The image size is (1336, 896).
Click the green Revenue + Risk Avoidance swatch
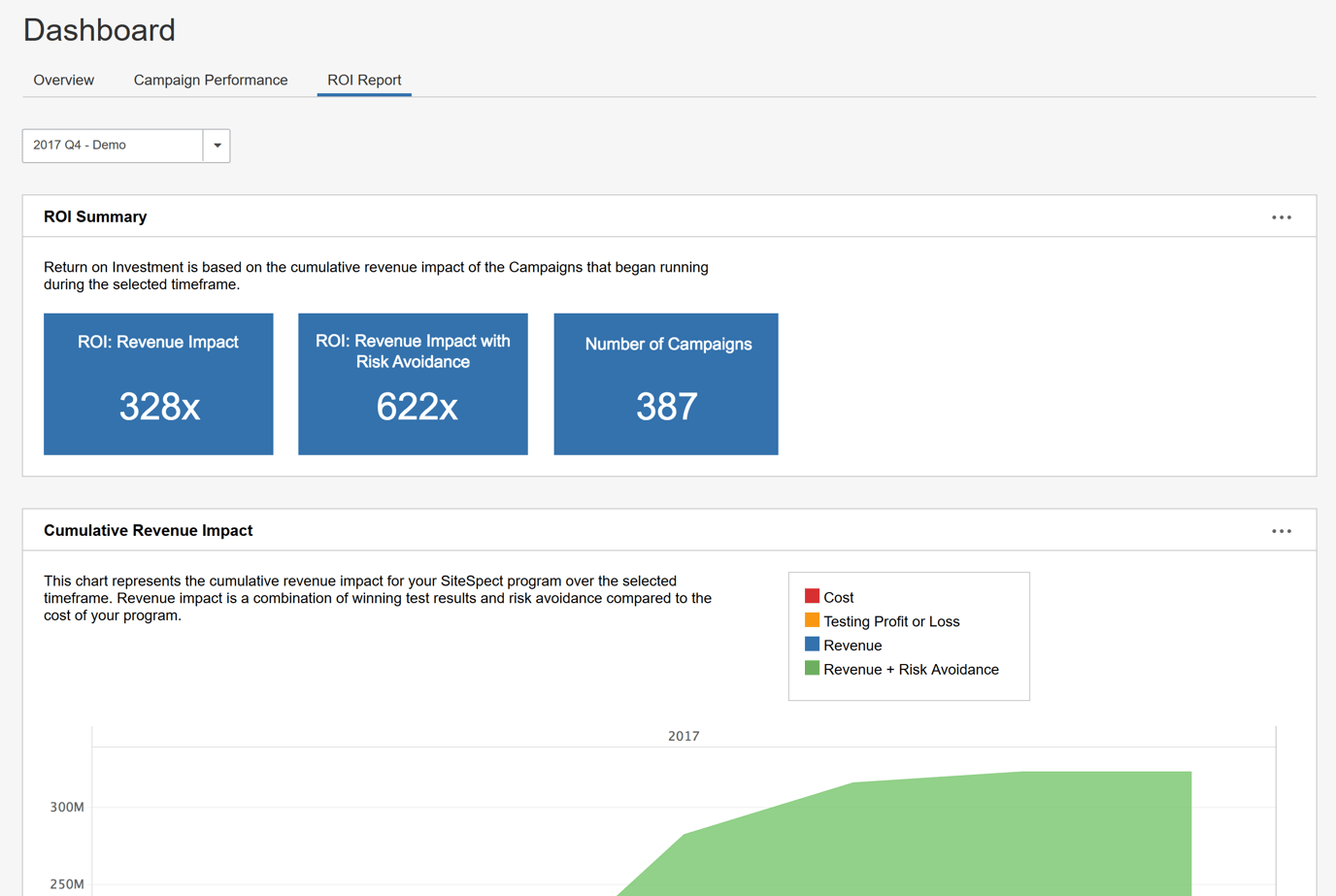click(x=812, y=668)
